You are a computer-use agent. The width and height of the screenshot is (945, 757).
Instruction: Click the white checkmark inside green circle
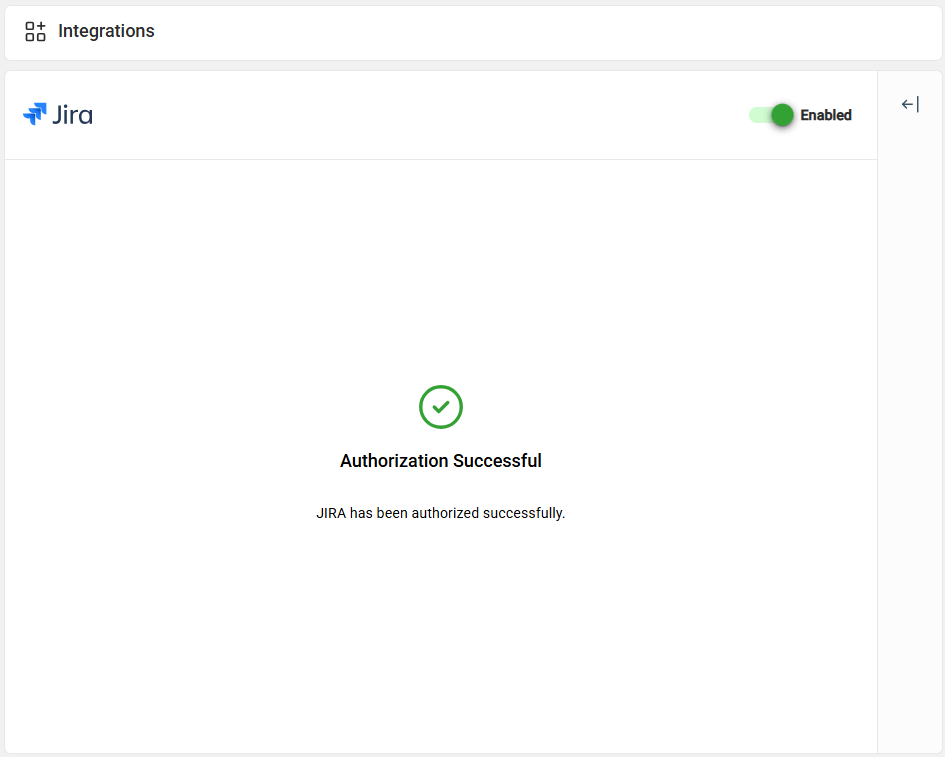point(440,407)
